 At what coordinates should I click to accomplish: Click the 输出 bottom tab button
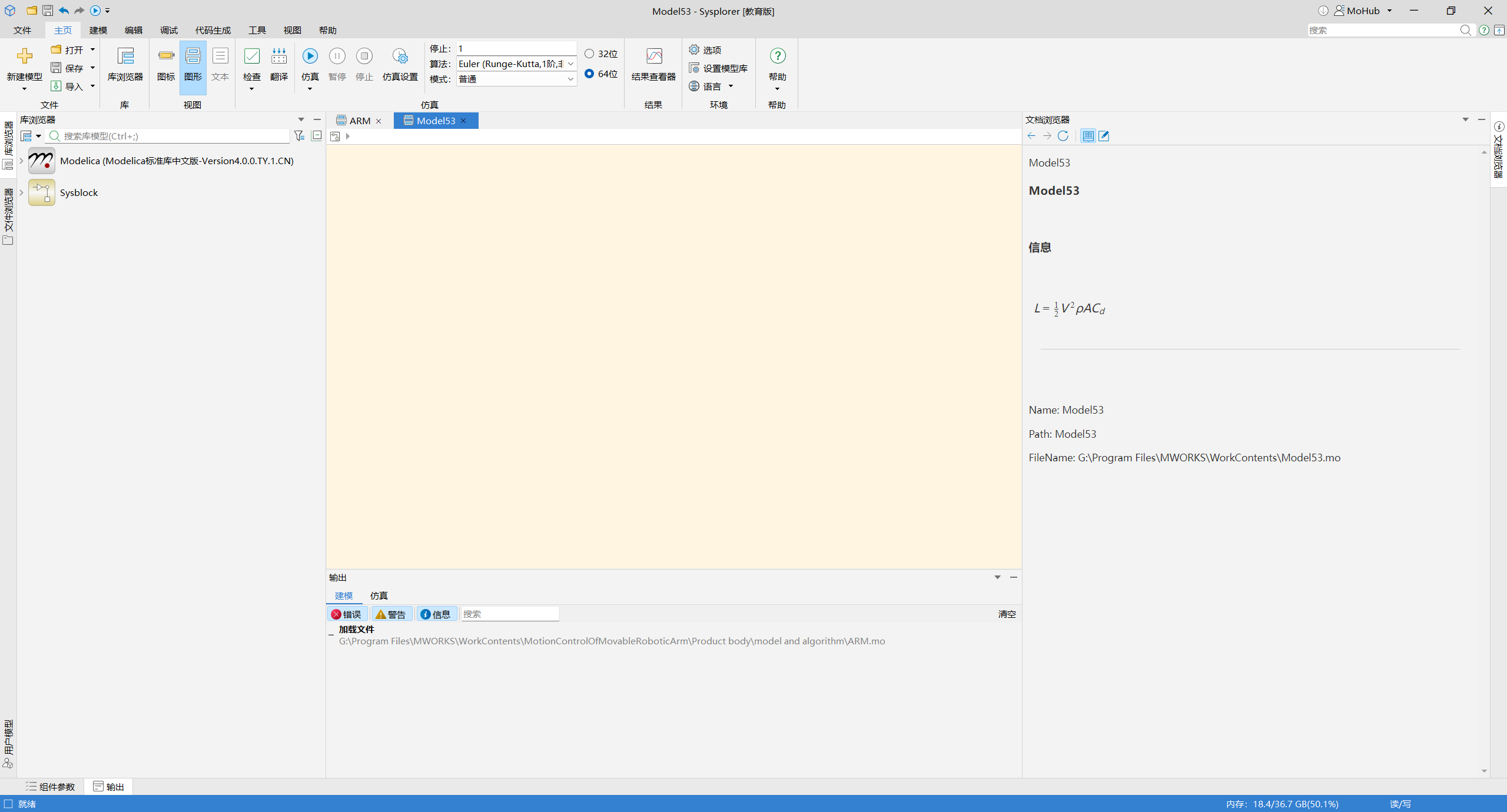109,787
